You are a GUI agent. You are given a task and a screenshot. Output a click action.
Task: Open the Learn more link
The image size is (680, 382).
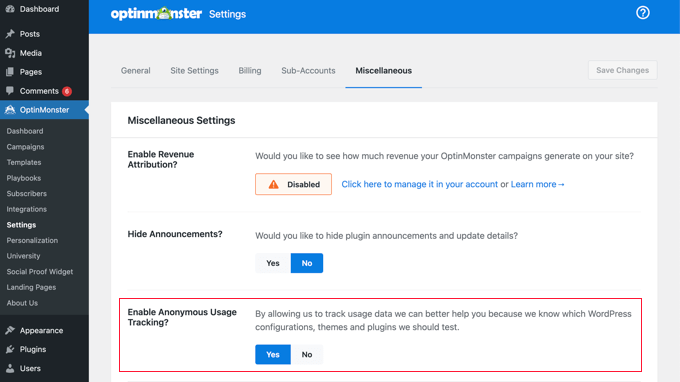pyautogui.click(x=537, y=184)
